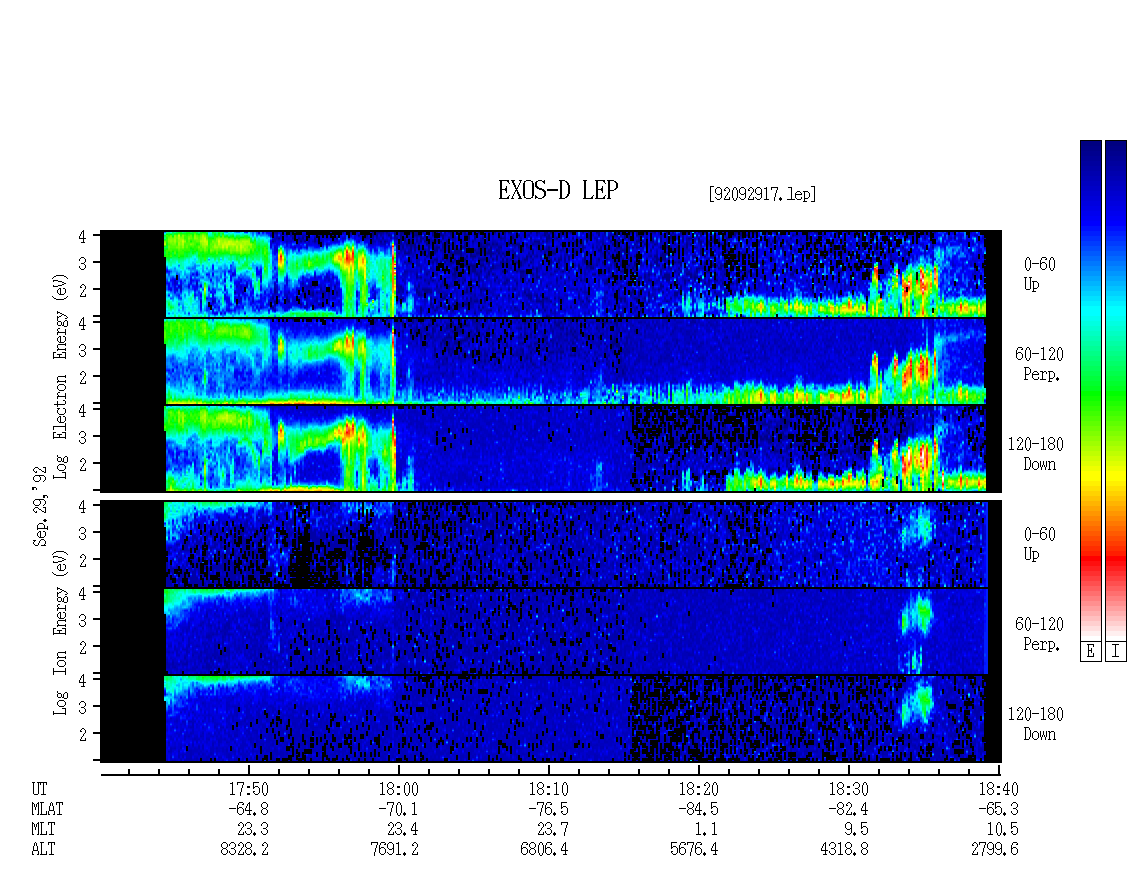The width and height of the screenshot is (1130, 875).
Task: Click MLT value 23.7
Action: coord(553,830)
